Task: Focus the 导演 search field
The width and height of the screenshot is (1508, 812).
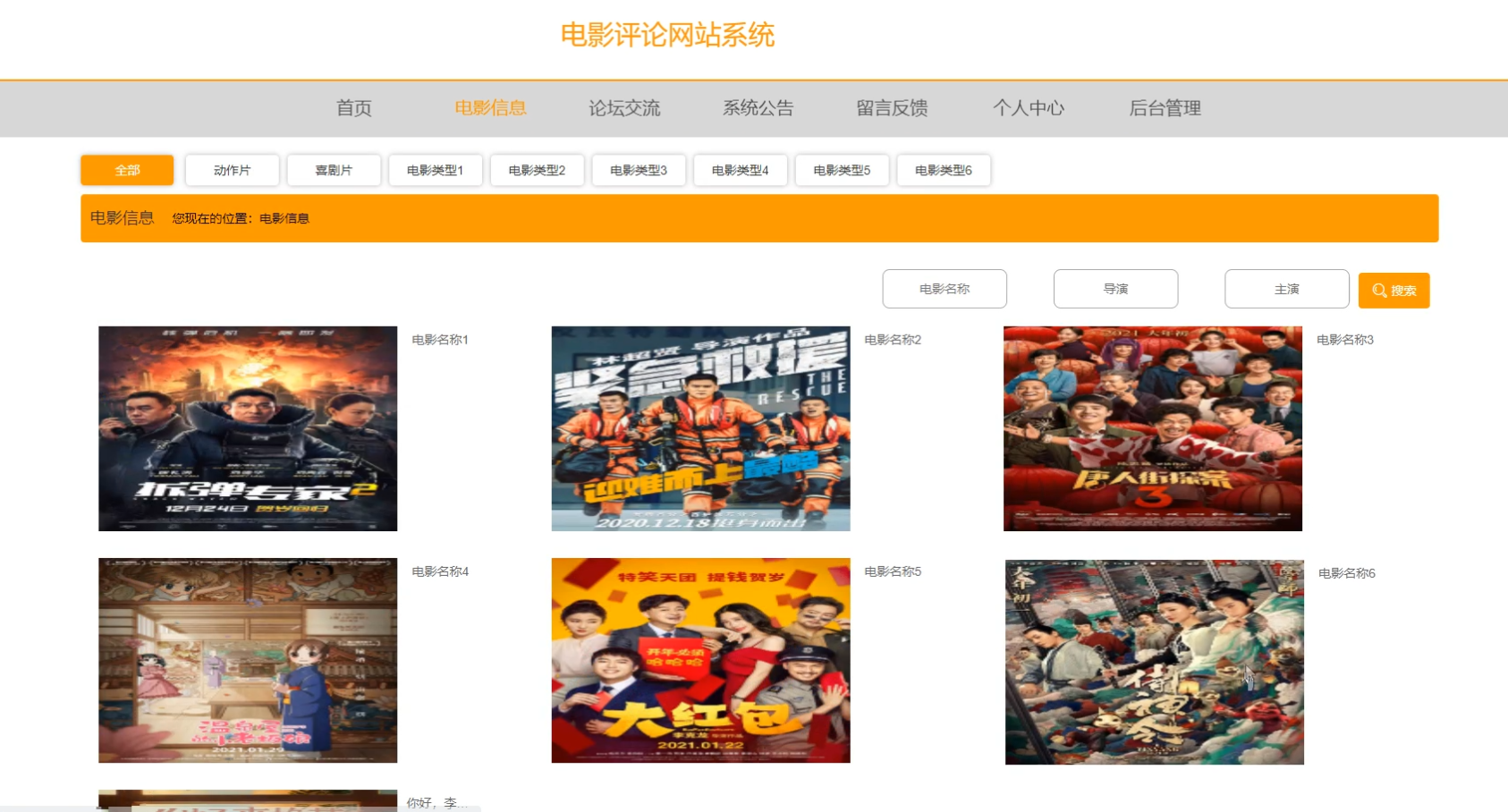Action: click(x=1115, y=289)
